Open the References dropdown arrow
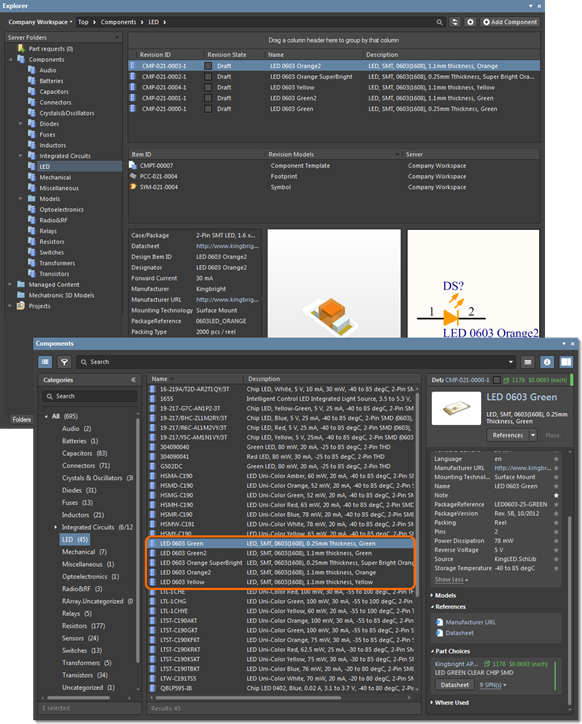Viewport: 582px width, 724px height. coord(533,435)
